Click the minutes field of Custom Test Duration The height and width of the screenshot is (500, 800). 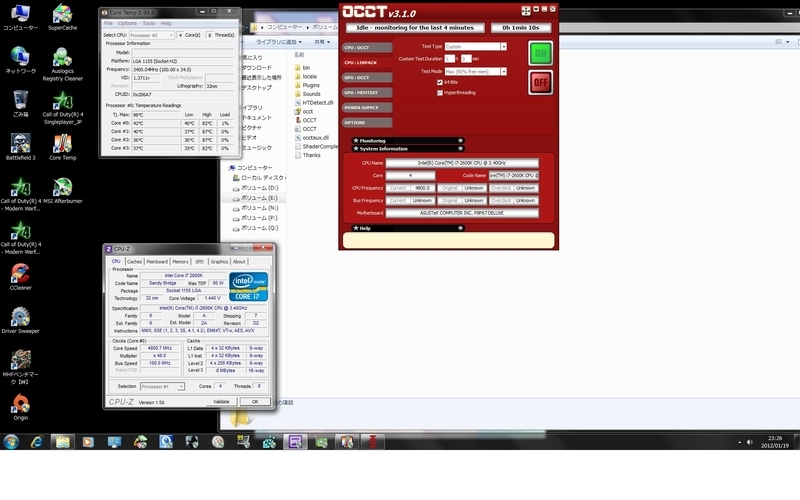[466, 59]
